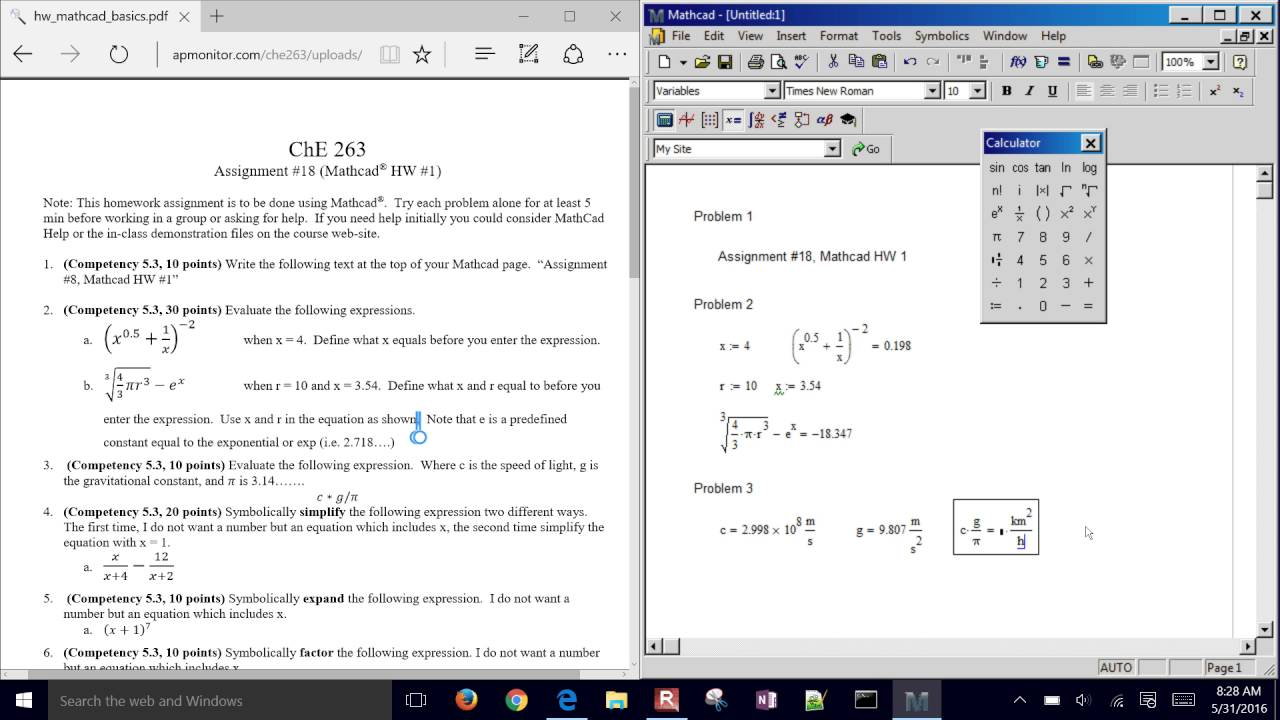Click the New worksheet icon in Mathcad
This screenshot has height=720, width=1280.
[x=664, y=62]
